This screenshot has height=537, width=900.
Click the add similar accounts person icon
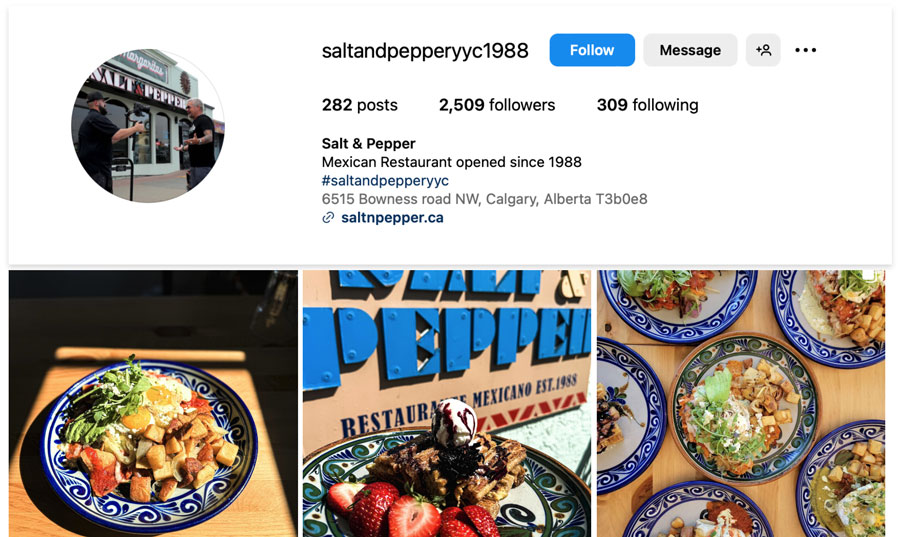coord(763,50)
